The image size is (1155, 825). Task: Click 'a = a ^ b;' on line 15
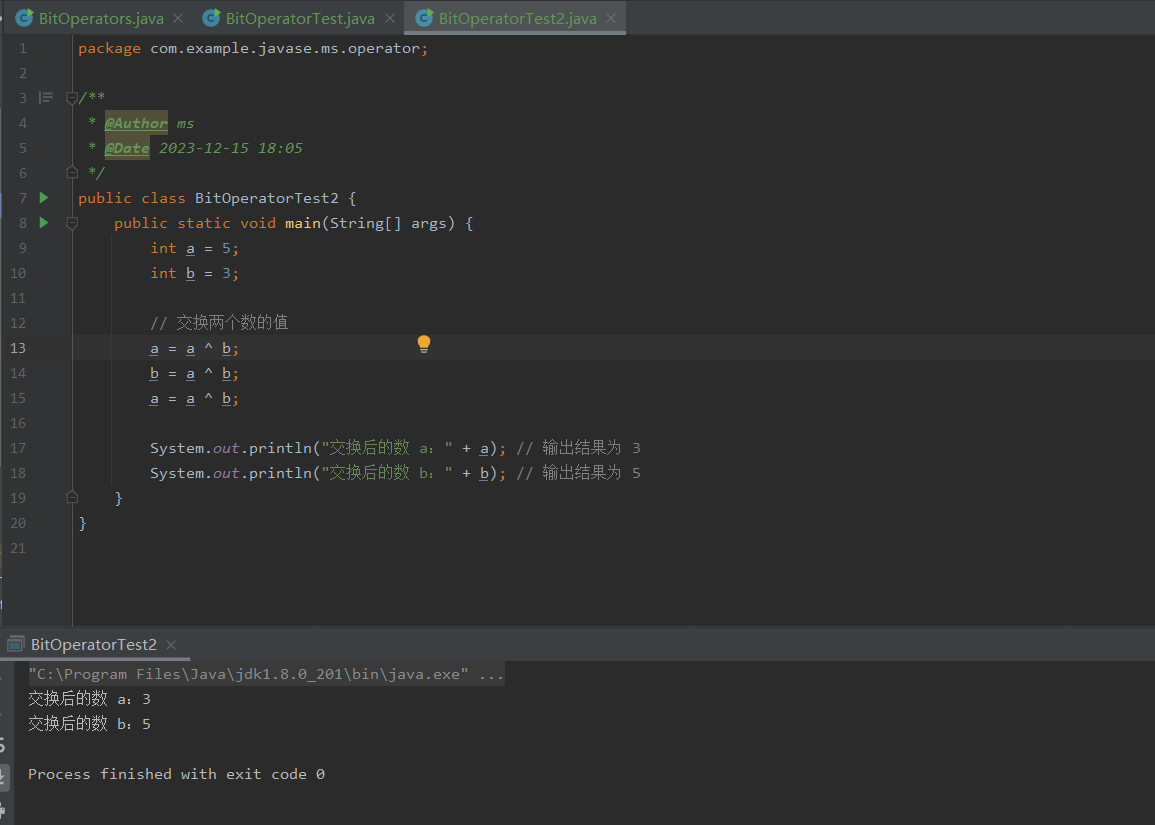[x=194, y=399]
